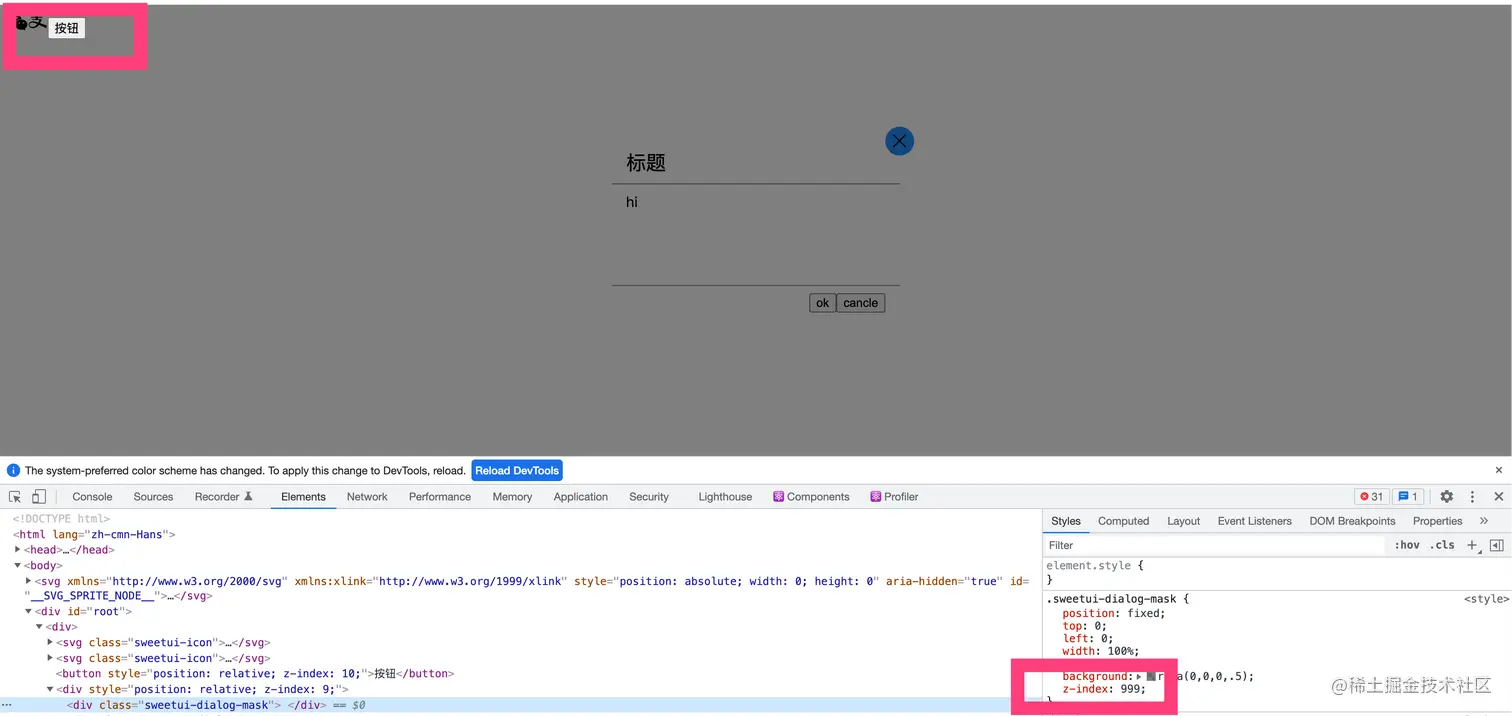Switch to the Console tab
The height and width of the screenshot is (716, 1512).
pyautogui.click(x=92, y=497)
